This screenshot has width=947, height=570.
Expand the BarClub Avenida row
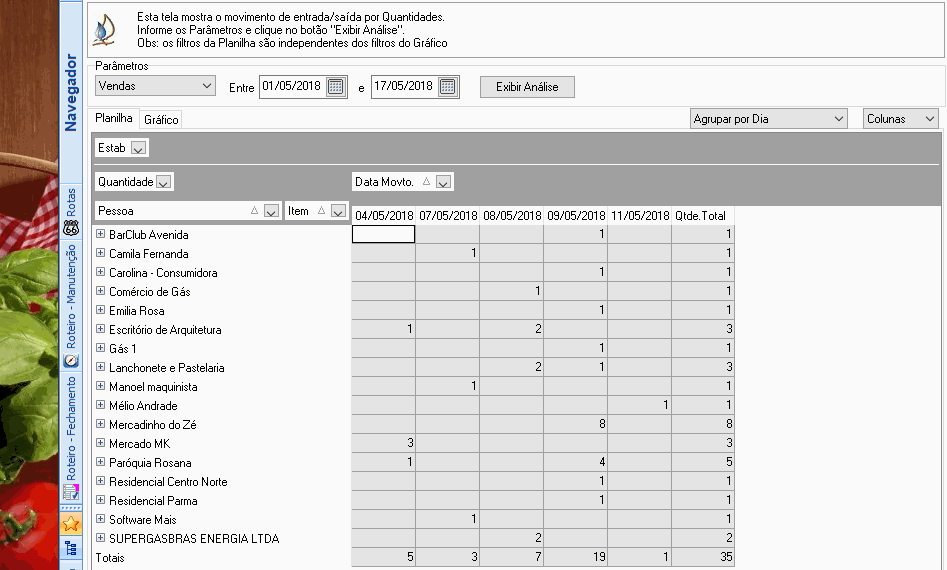pyautogui.click(x=101, y=234)
